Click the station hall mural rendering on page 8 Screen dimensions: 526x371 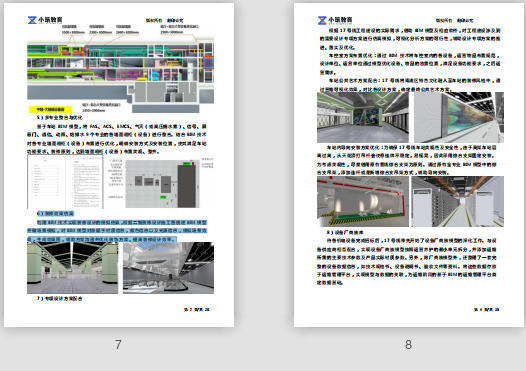363,117
